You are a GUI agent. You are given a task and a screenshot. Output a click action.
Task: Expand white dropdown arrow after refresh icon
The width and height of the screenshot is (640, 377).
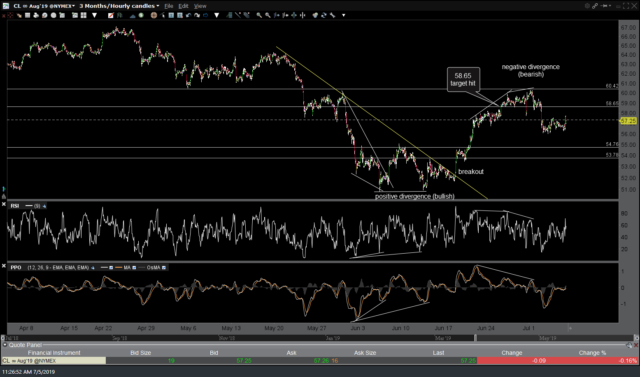pos(216,15)
